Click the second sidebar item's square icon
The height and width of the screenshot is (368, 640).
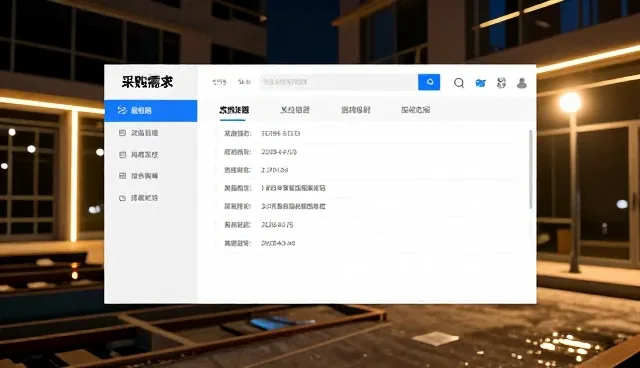click(x=122, y=133)
